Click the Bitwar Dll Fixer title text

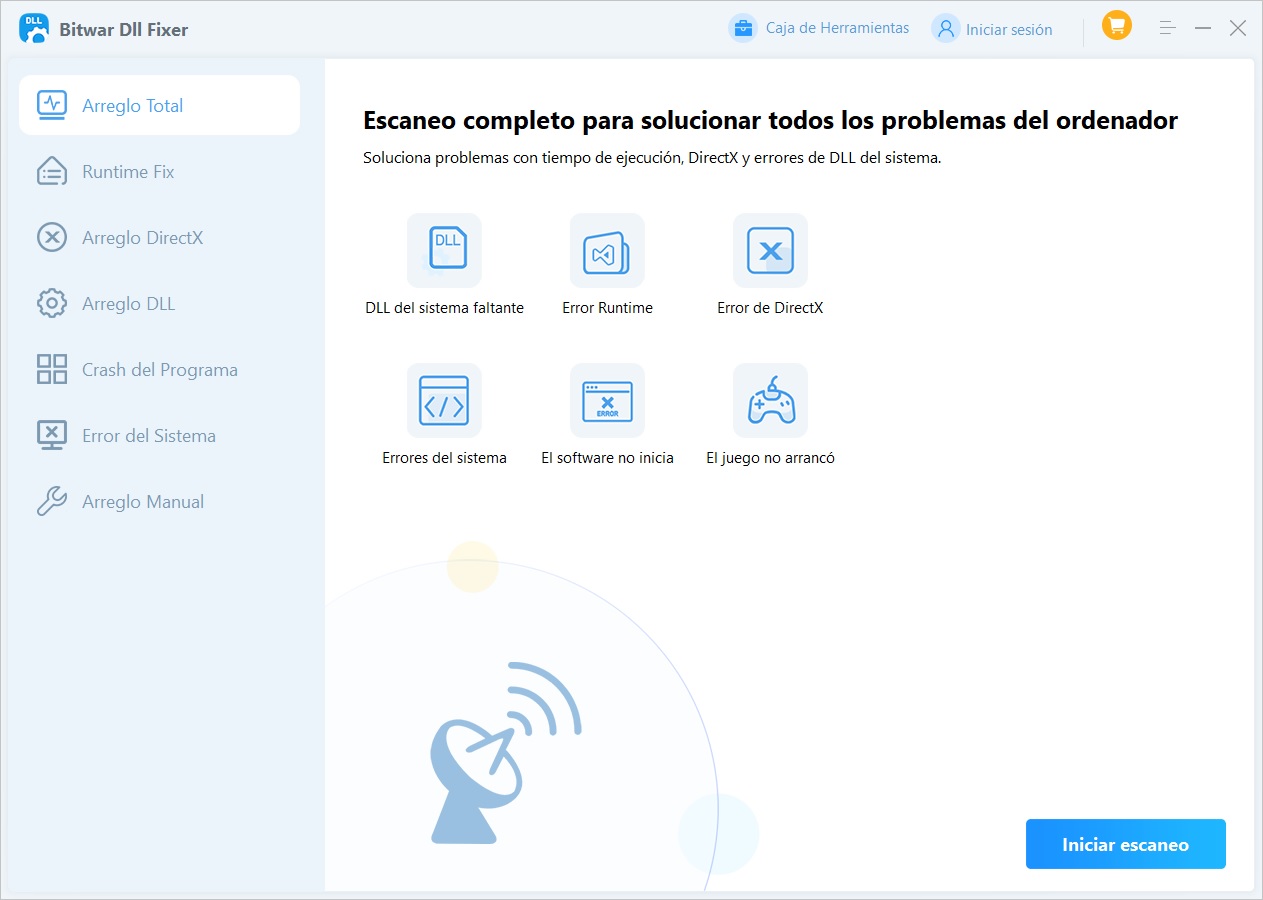tap(124, 29)
